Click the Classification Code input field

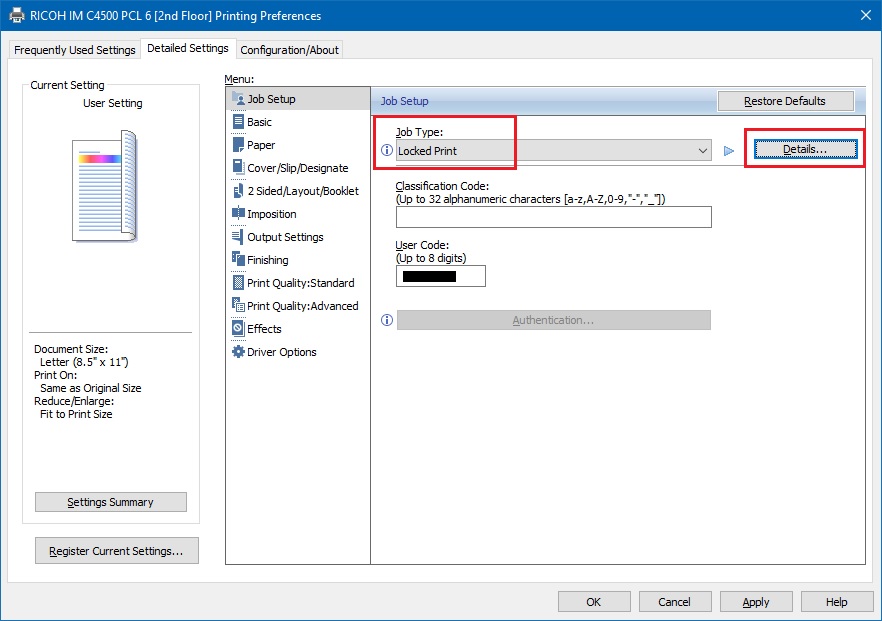[x=554, y=217]
